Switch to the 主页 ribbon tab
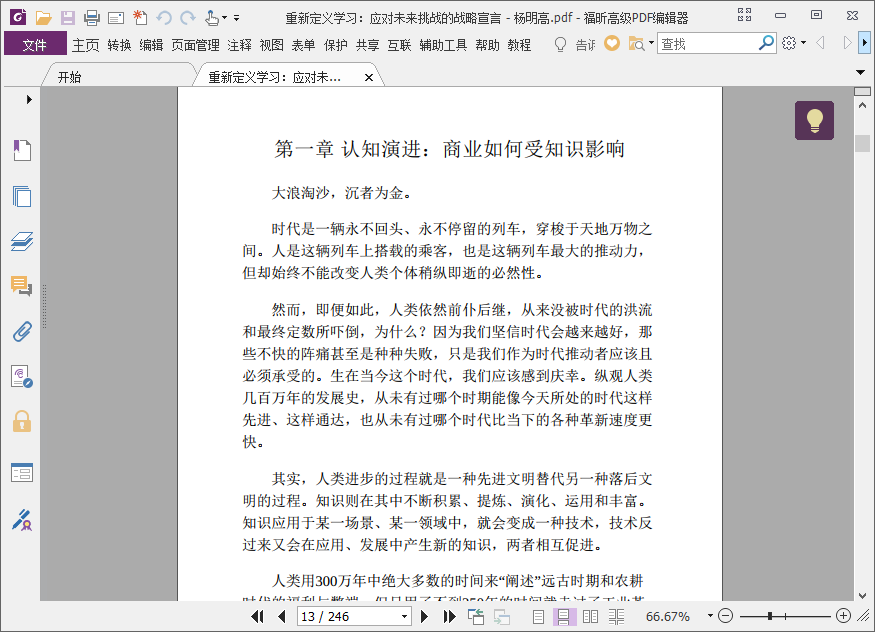This screenshot has width=875, height=632. tap(85, 45)
